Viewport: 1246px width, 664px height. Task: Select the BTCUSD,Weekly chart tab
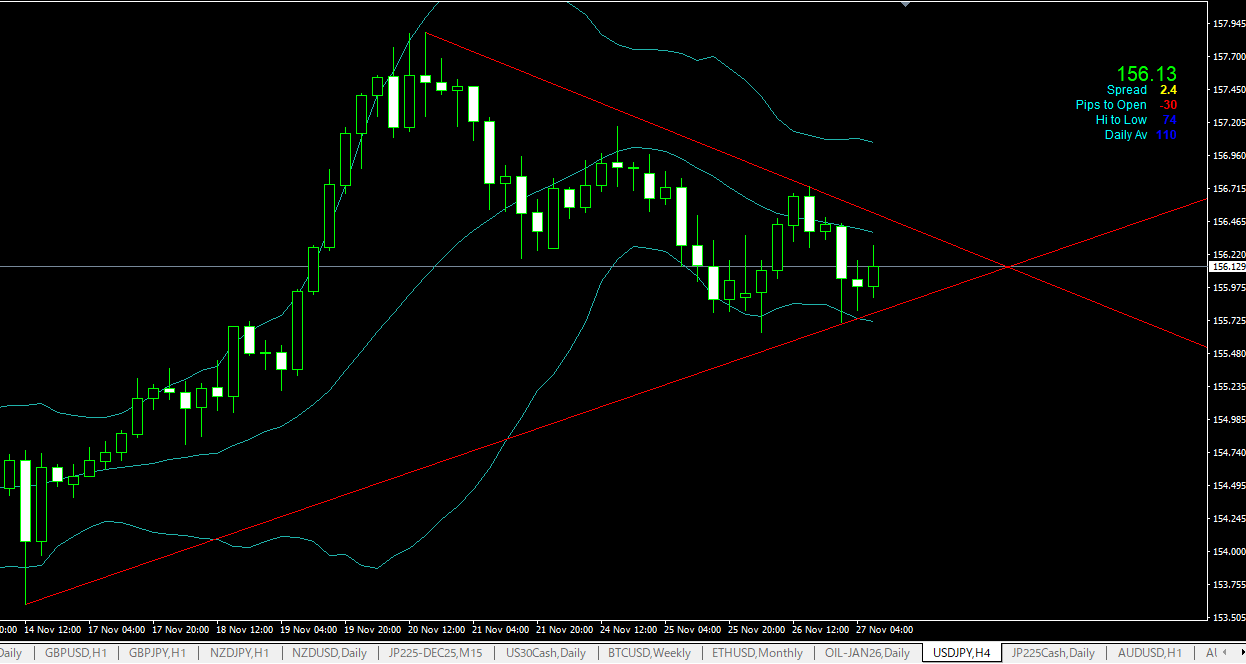point(649,653)
